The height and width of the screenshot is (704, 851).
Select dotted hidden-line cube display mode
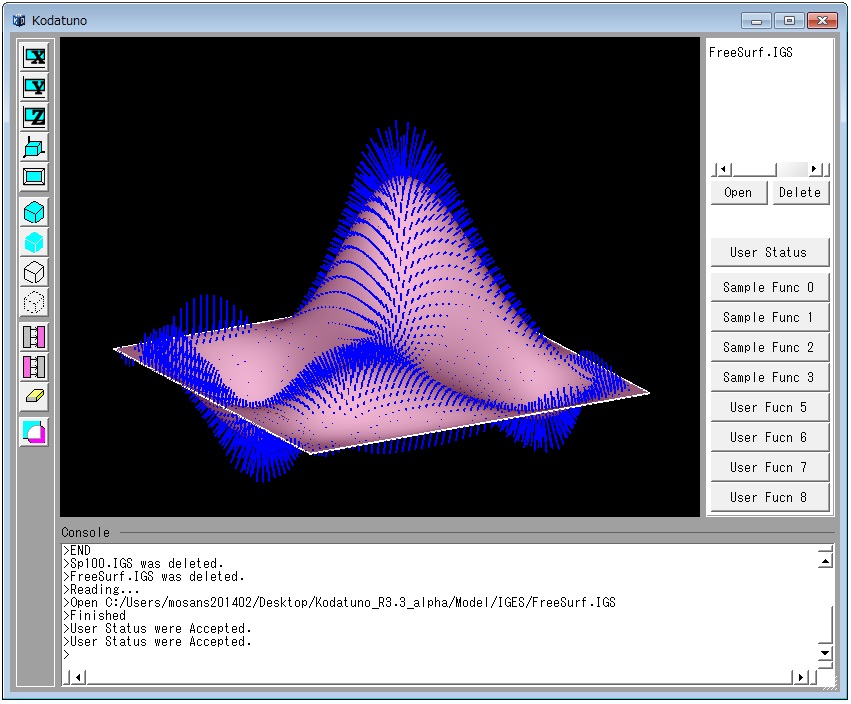coord(34,303)
